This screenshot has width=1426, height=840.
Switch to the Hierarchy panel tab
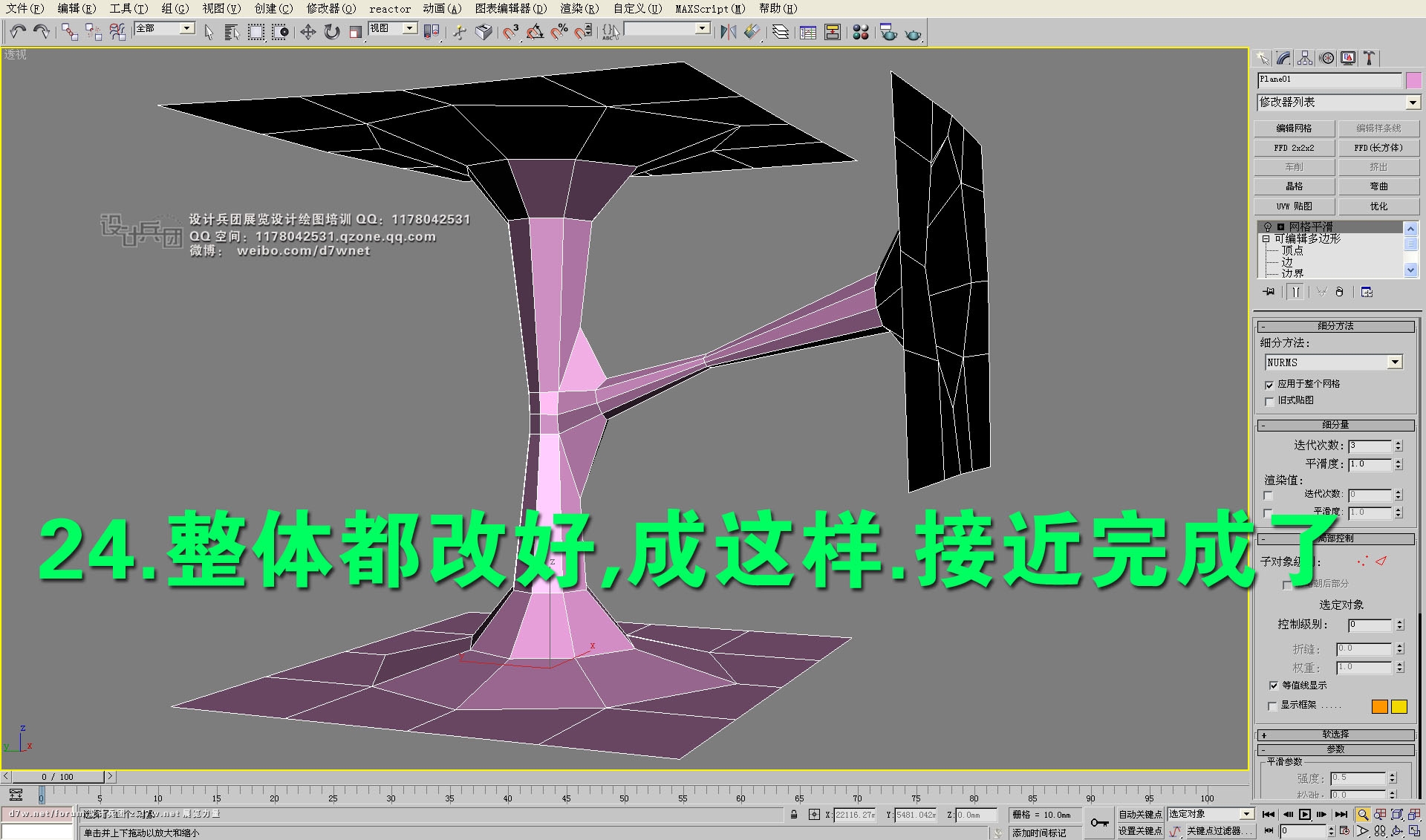coord(1305,58)
